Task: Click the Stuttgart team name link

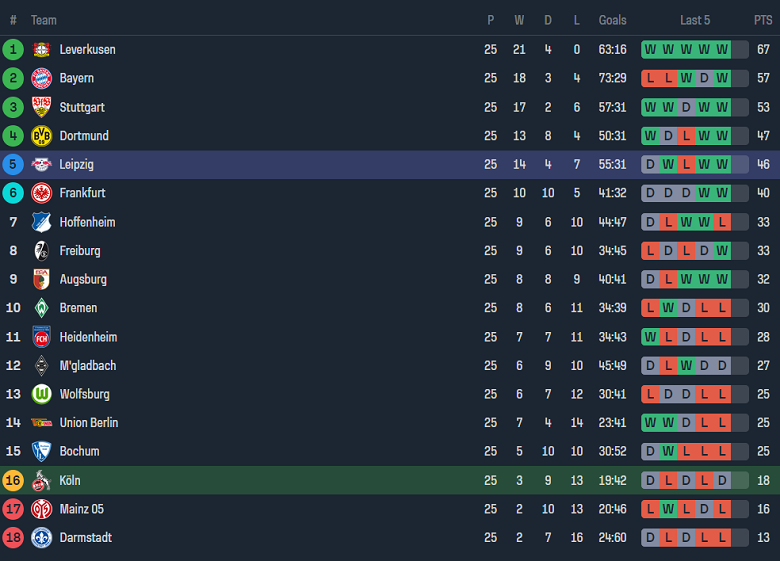Action: tap(82, 107)
